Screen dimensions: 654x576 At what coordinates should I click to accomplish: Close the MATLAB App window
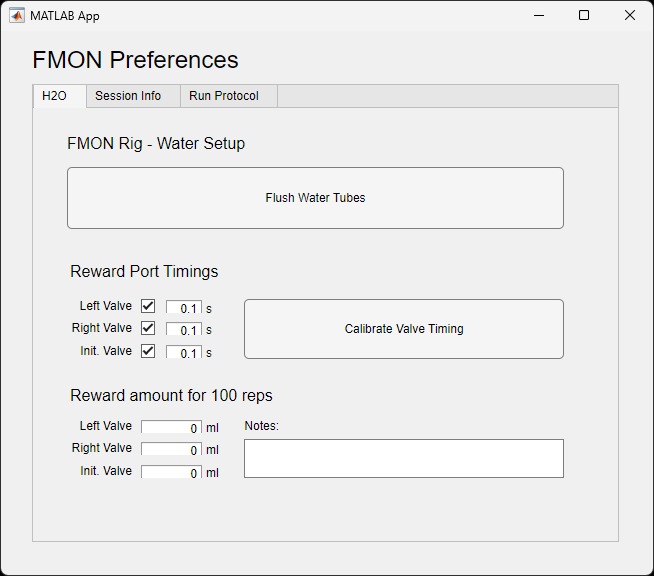[x=630, y=15]
